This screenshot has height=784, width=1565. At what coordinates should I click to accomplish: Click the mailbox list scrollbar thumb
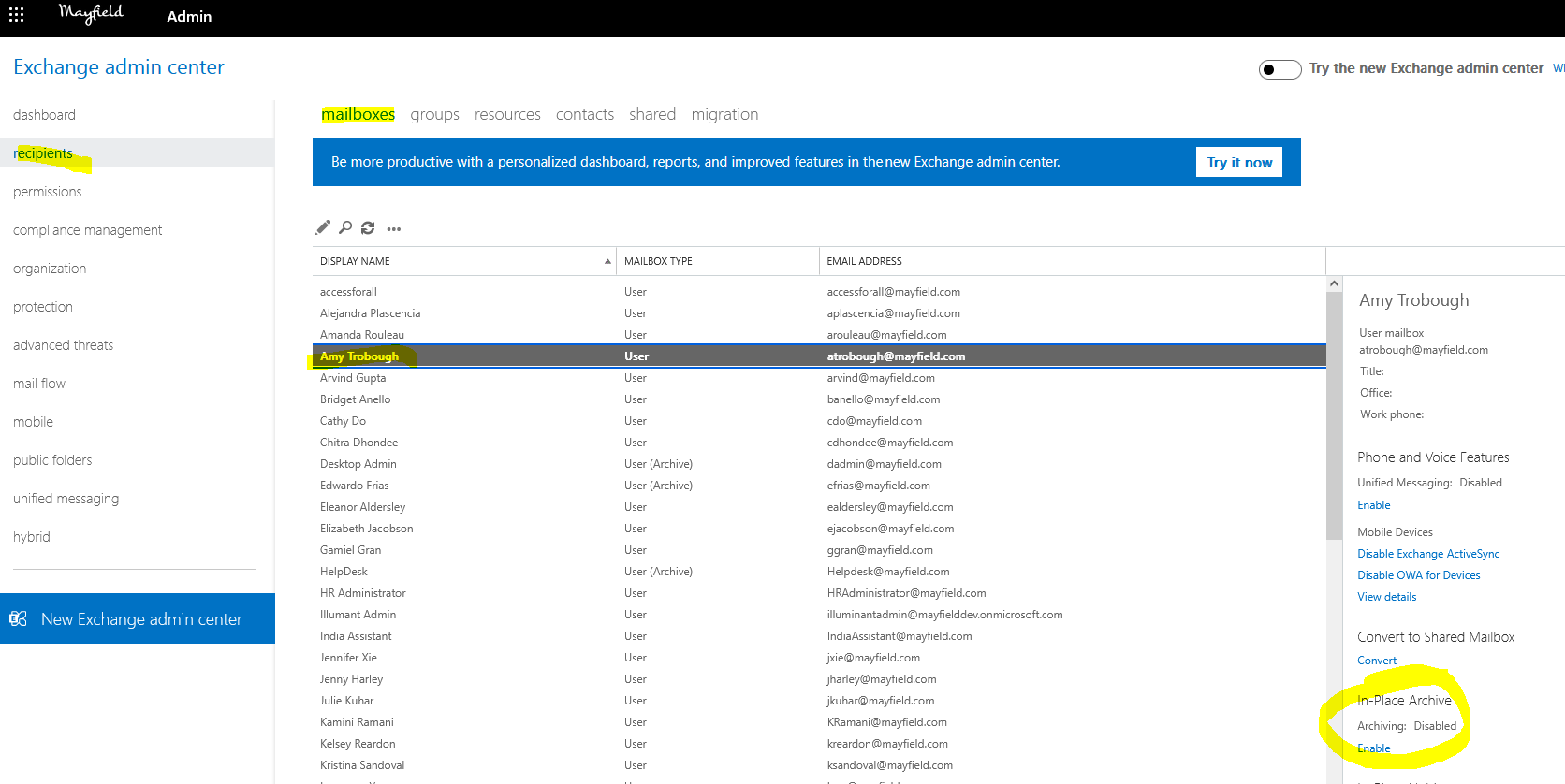pyautogui.click(x=1335, y=415)
